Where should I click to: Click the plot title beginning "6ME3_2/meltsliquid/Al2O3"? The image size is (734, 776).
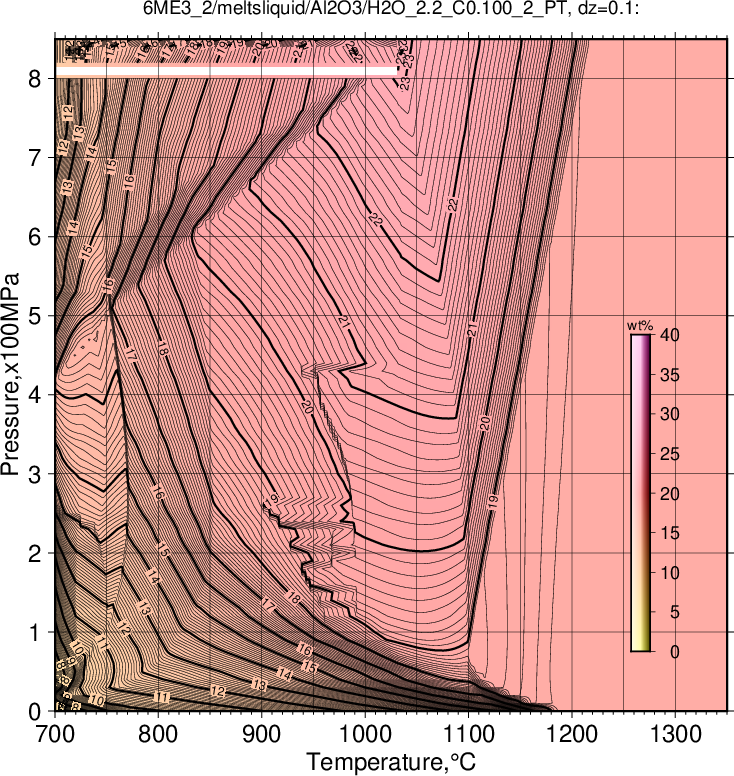pyautogui.click(x=391, y=8)
